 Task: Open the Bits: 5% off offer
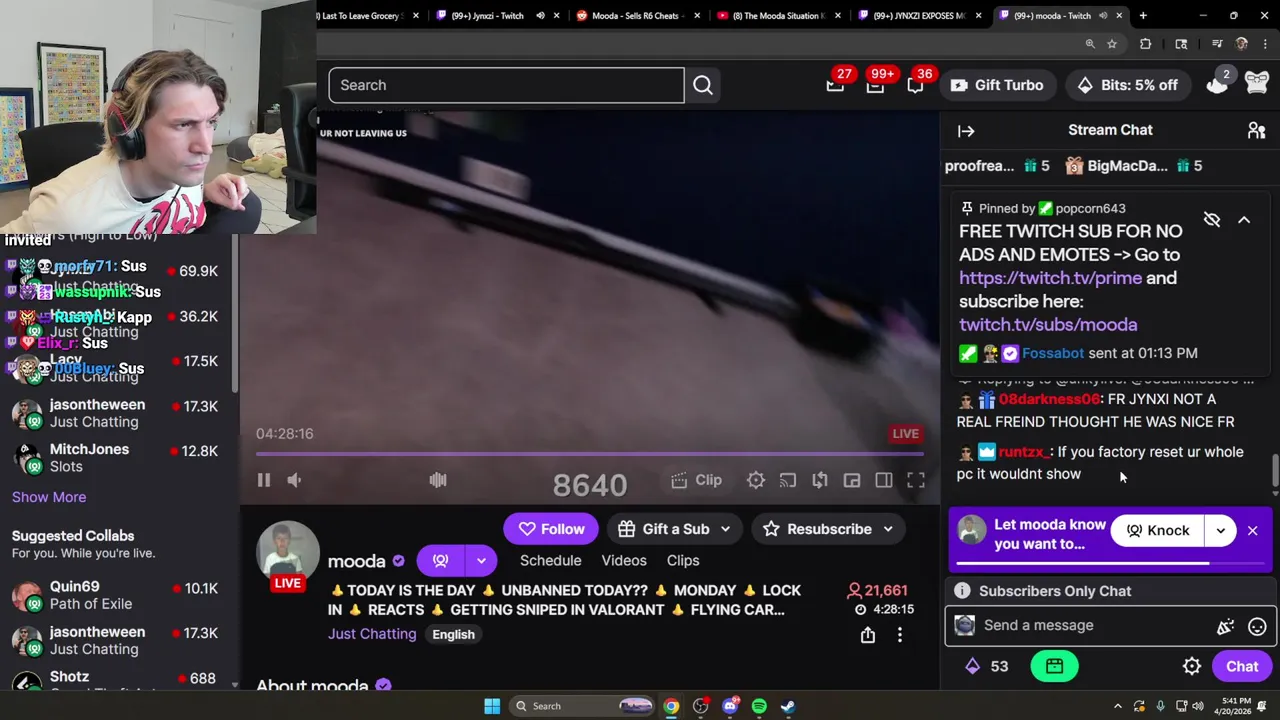[x=1128, y=85]
